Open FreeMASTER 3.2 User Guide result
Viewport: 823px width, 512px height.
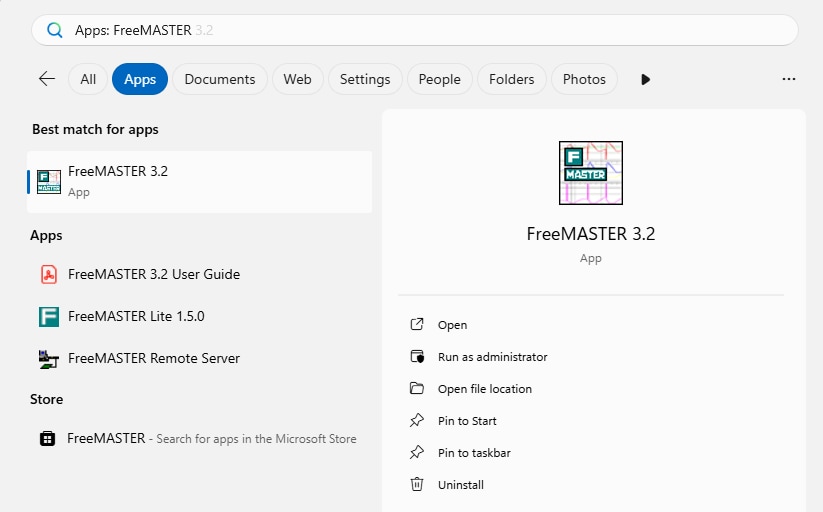[x=154, y=274]
